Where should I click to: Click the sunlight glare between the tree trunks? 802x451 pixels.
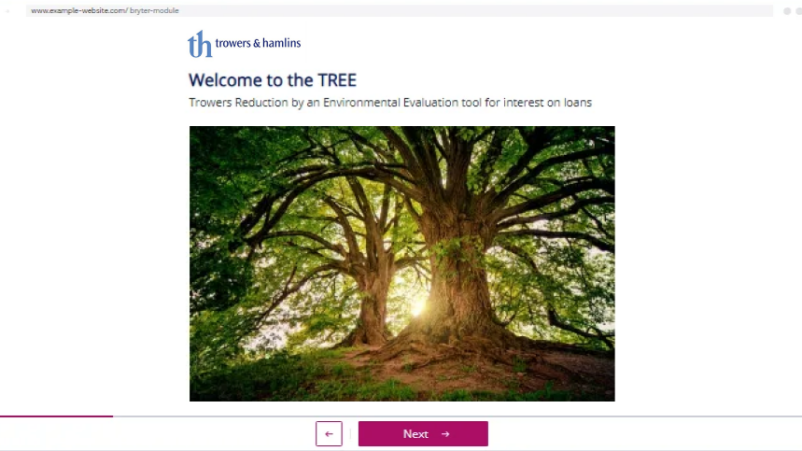click(x=417, y=305)
